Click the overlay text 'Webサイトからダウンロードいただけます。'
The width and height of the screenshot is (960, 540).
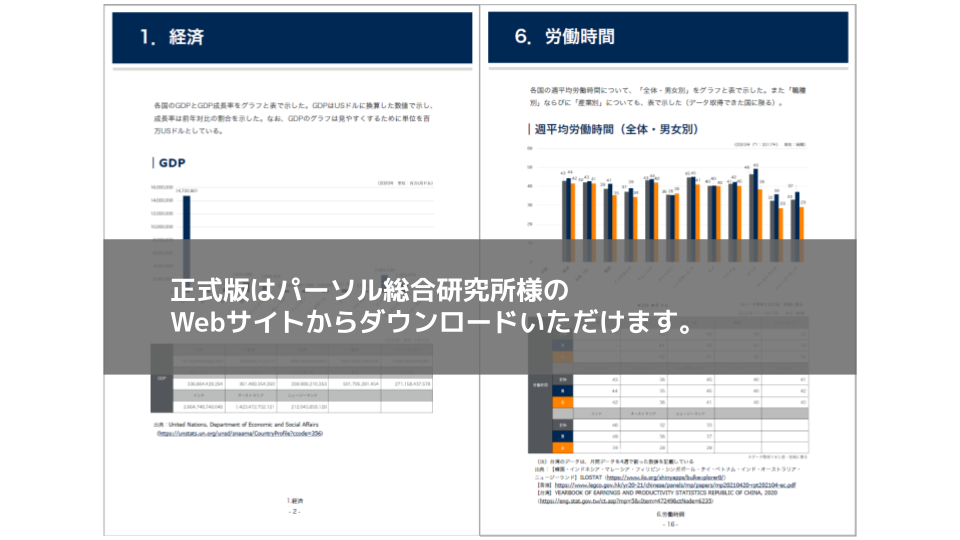click(x=432, y=323)
